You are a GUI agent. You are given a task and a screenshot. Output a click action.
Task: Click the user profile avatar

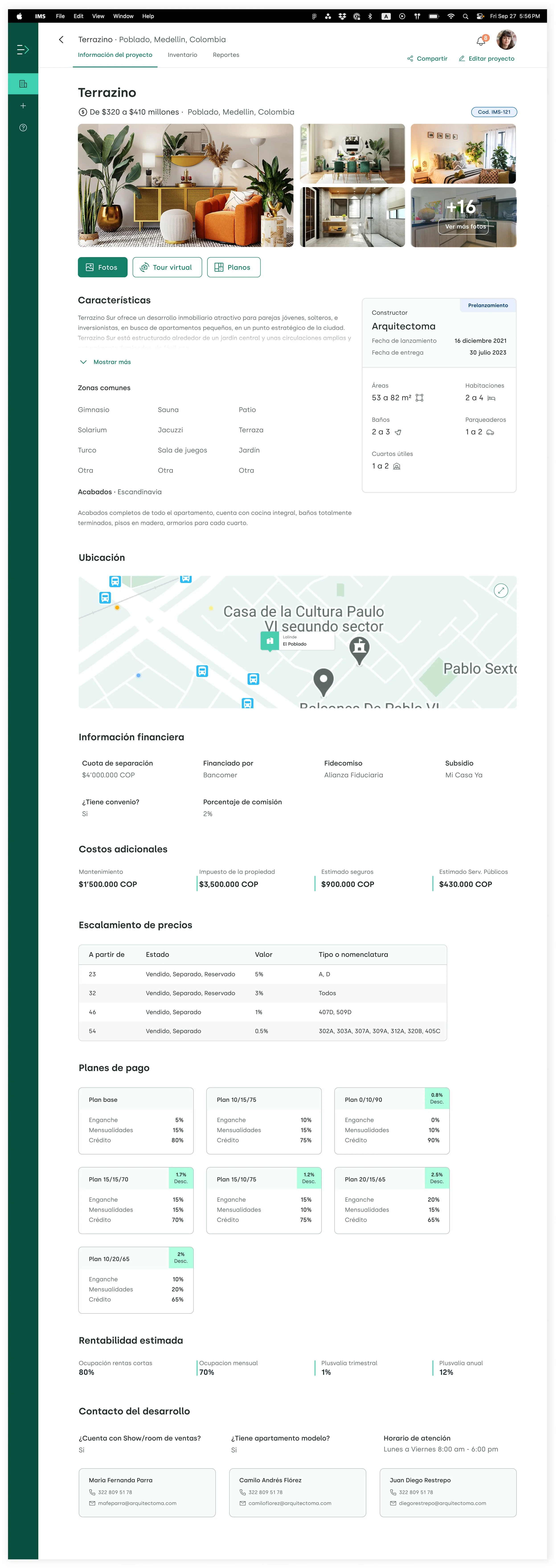tap(506, 39)
